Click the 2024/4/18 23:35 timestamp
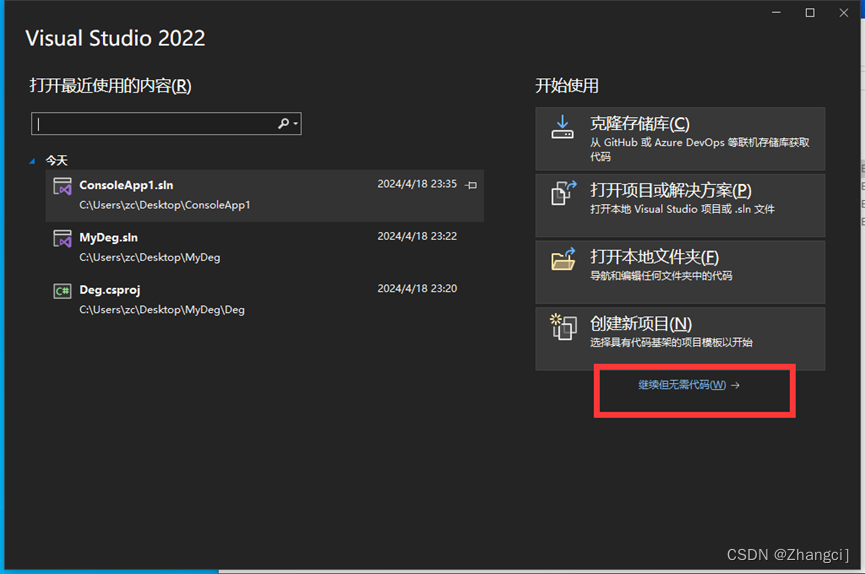The image size is (865, 574). [x=417, y=184]
